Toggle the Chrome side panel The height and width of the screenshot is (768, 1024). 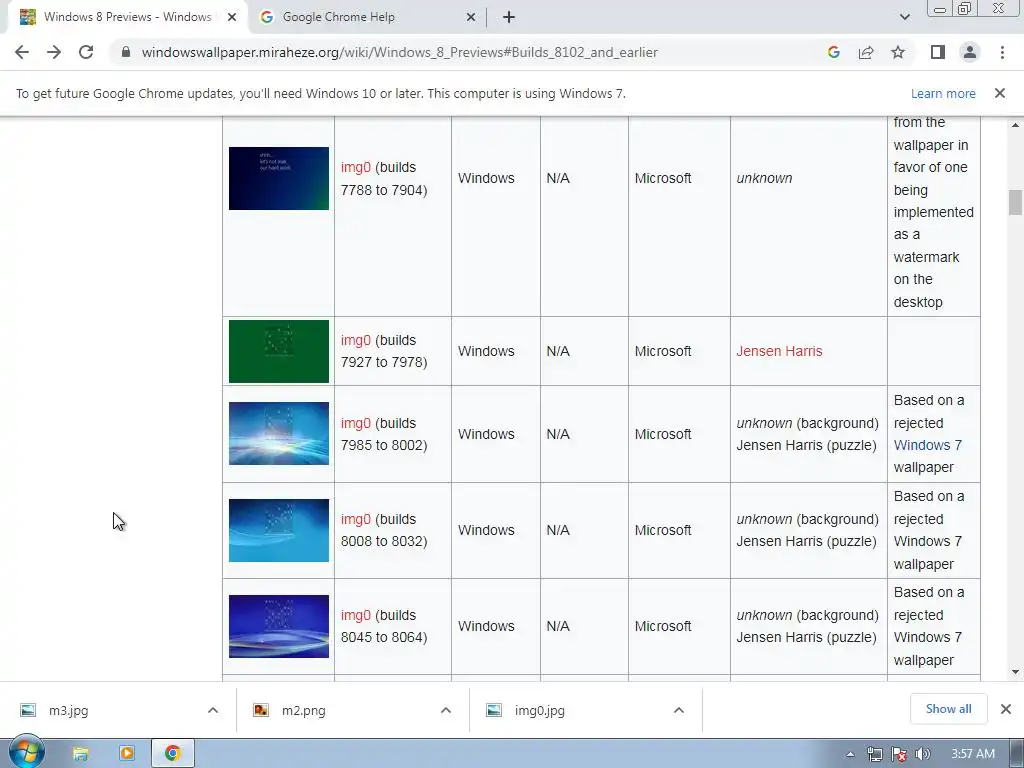[938, 52]
